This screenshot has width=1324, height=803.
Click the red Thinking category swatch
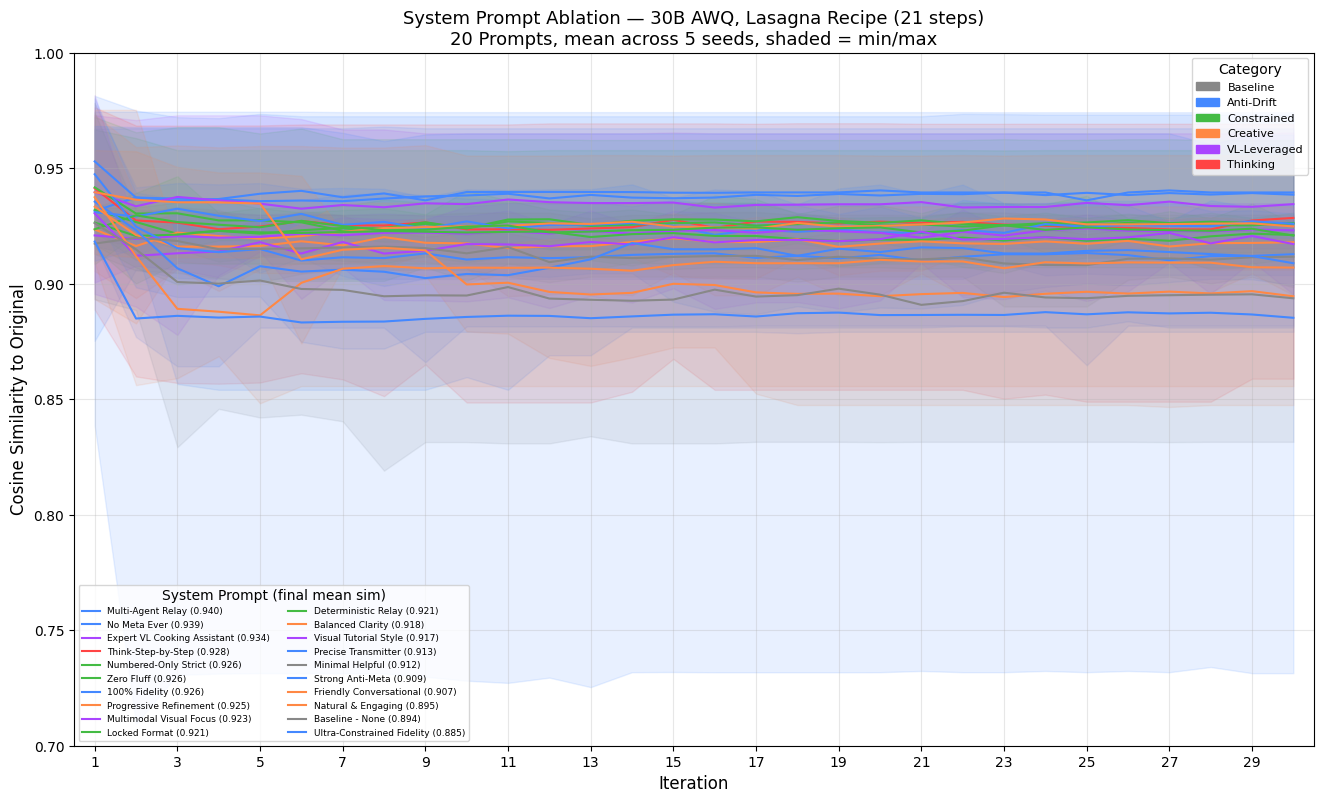point(1208,165)
